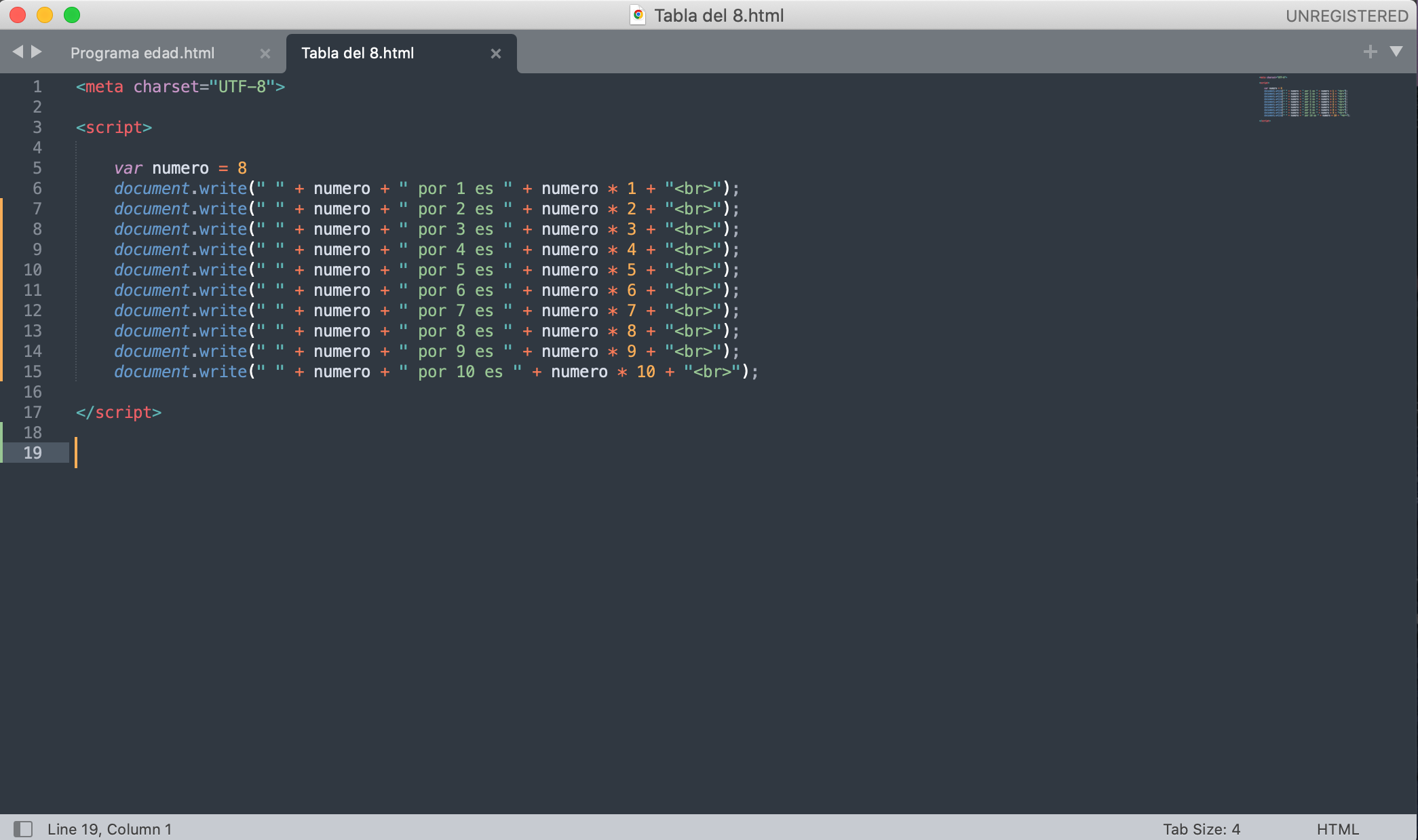The height and width of the screenshot is (840, 1418).
Task: Click multiplier 4 on line 9
Action: [x=632, y=250]
